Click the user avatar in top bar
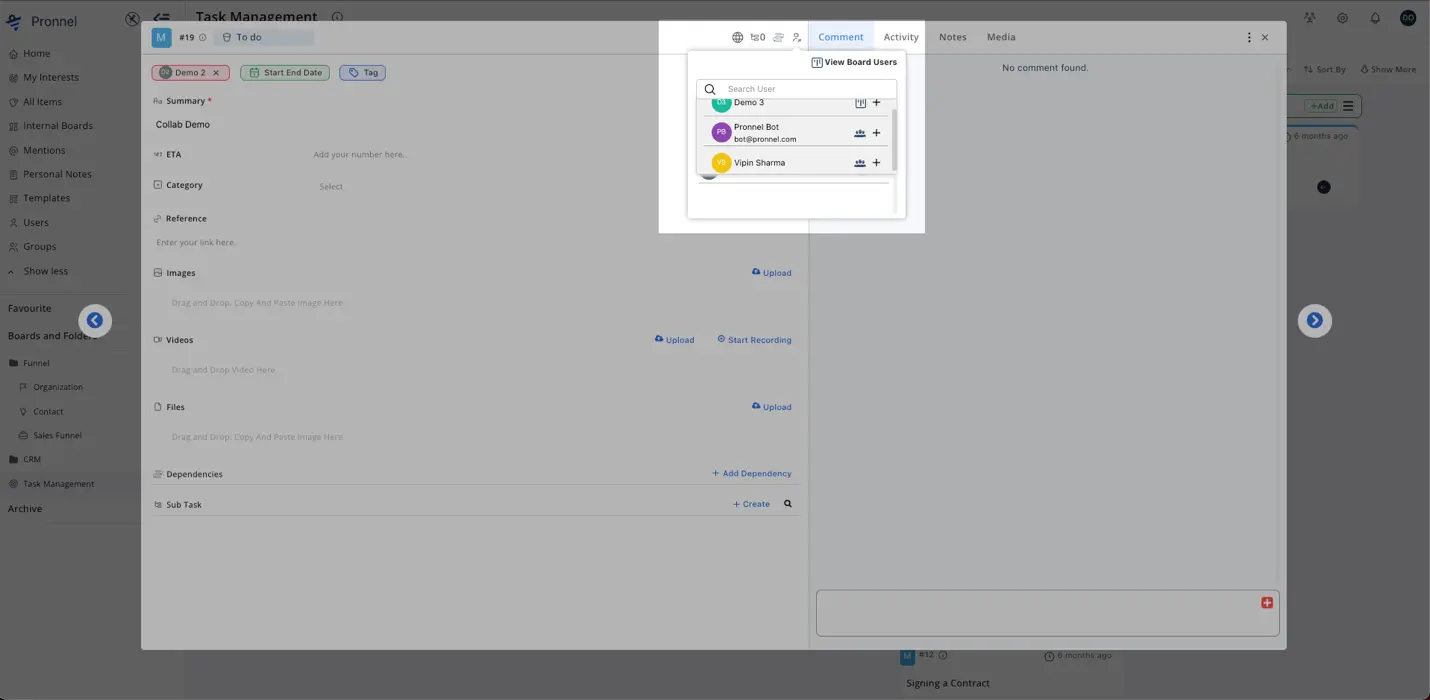The height and width of the screenshot is (700, 1430). tap(1408, 18)
